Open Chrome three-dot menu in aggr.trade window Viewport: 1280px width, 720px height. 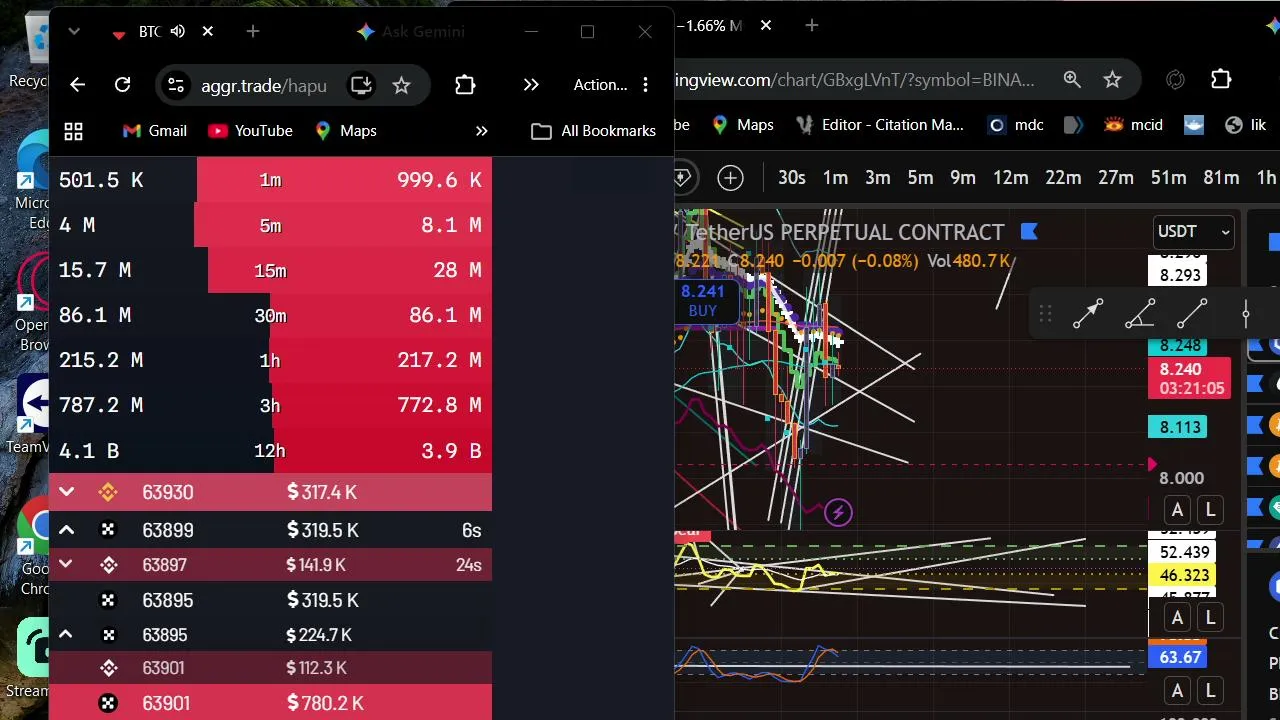645,85
